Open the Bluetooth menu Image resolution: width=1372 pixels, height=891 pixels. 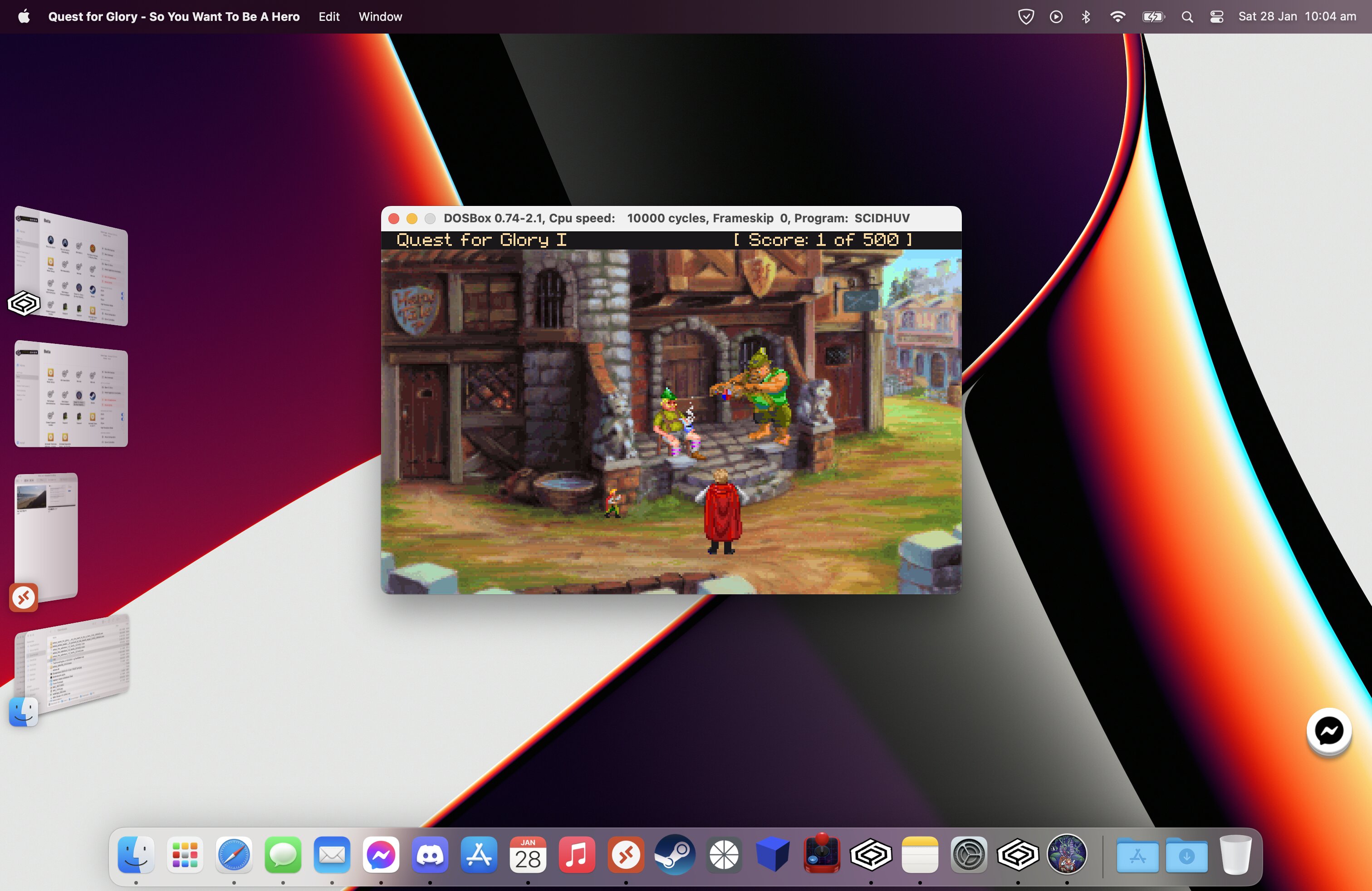tap(1086, 16)
